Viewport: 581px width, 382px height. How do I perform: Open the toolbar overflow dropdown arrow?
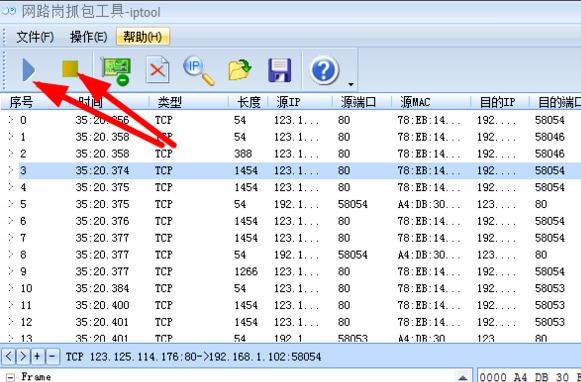tap(351, 84)
